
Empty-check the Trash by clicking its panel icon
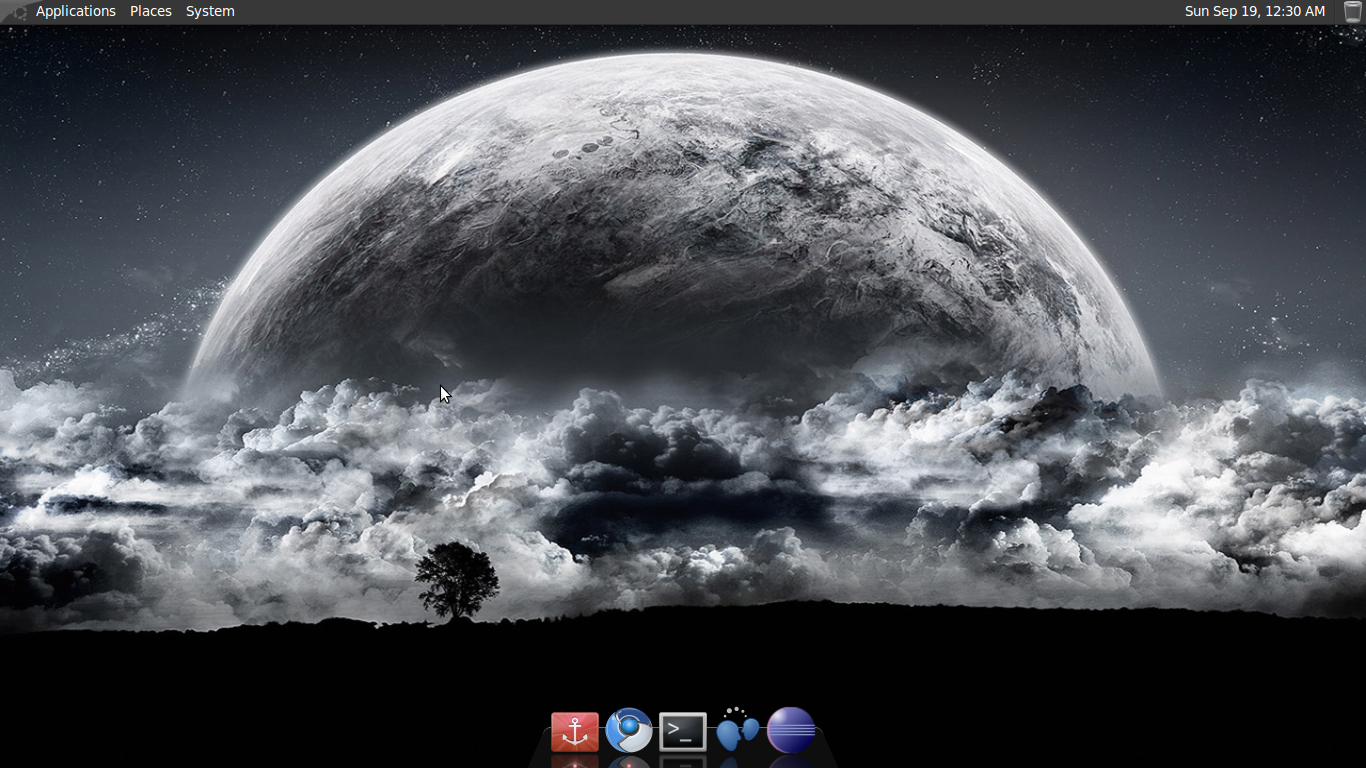pos(1351,11)
